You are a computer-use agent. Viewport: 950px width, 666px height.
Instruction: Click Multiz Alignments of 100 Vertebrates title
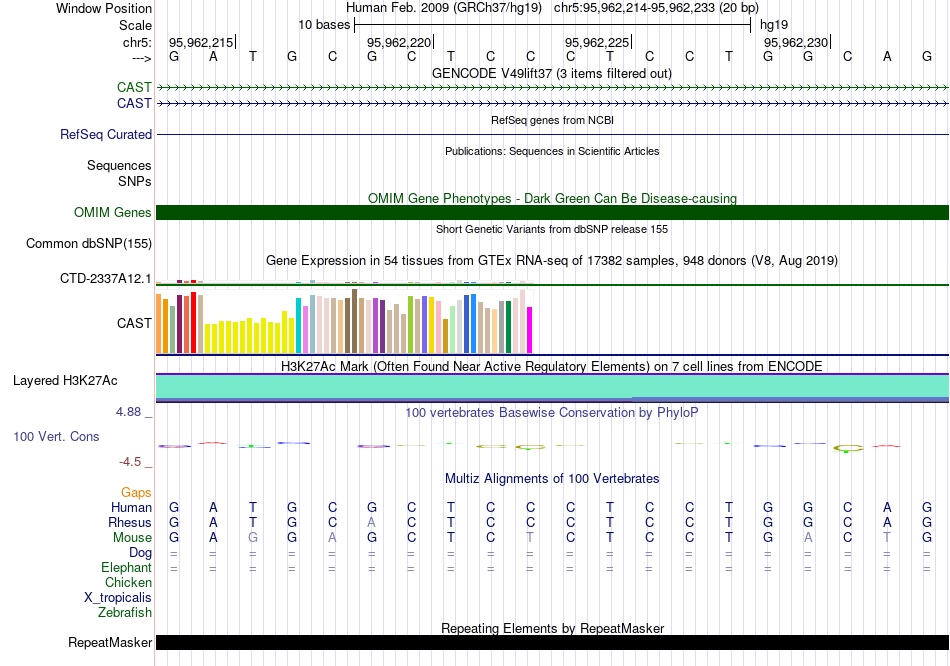pyautogui.click(x=552, y=478)
